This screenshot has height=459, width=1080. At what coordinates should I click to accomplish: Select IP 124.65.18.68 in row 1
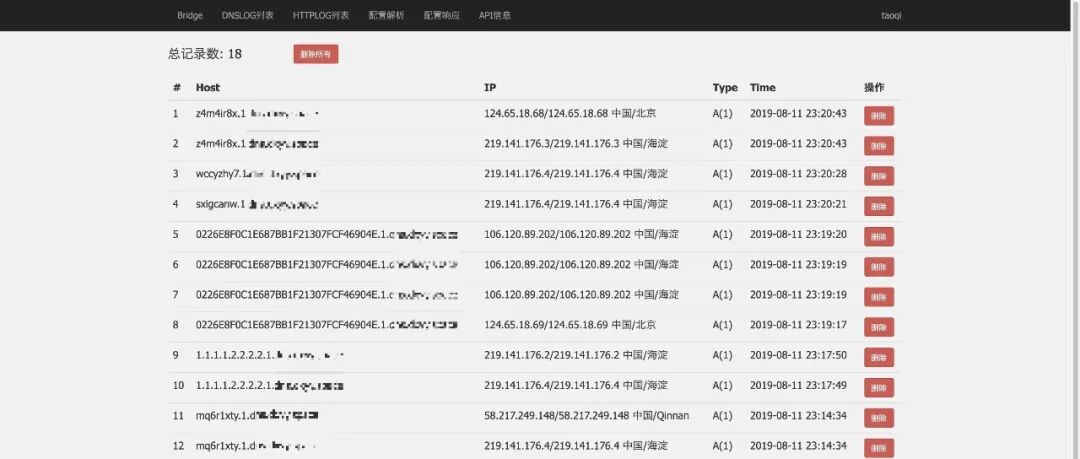point(570,113)
